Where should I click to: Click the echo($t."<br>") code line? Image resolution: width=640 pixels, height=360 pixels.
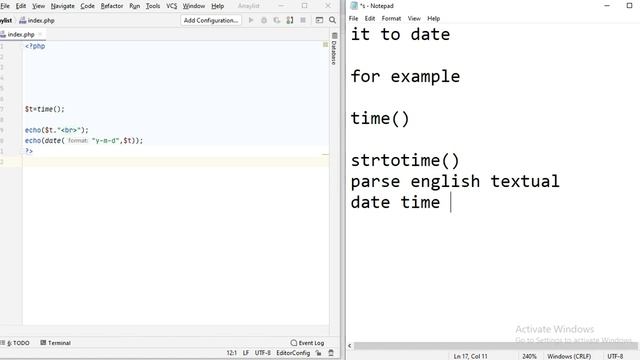point(56,130)
